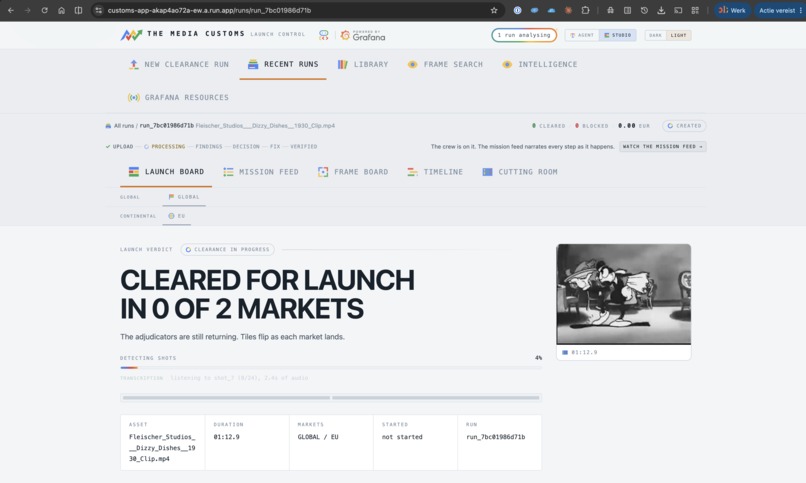
Task: Click the upload arrow icon of New Clearance Run
Action: (134, 64)
